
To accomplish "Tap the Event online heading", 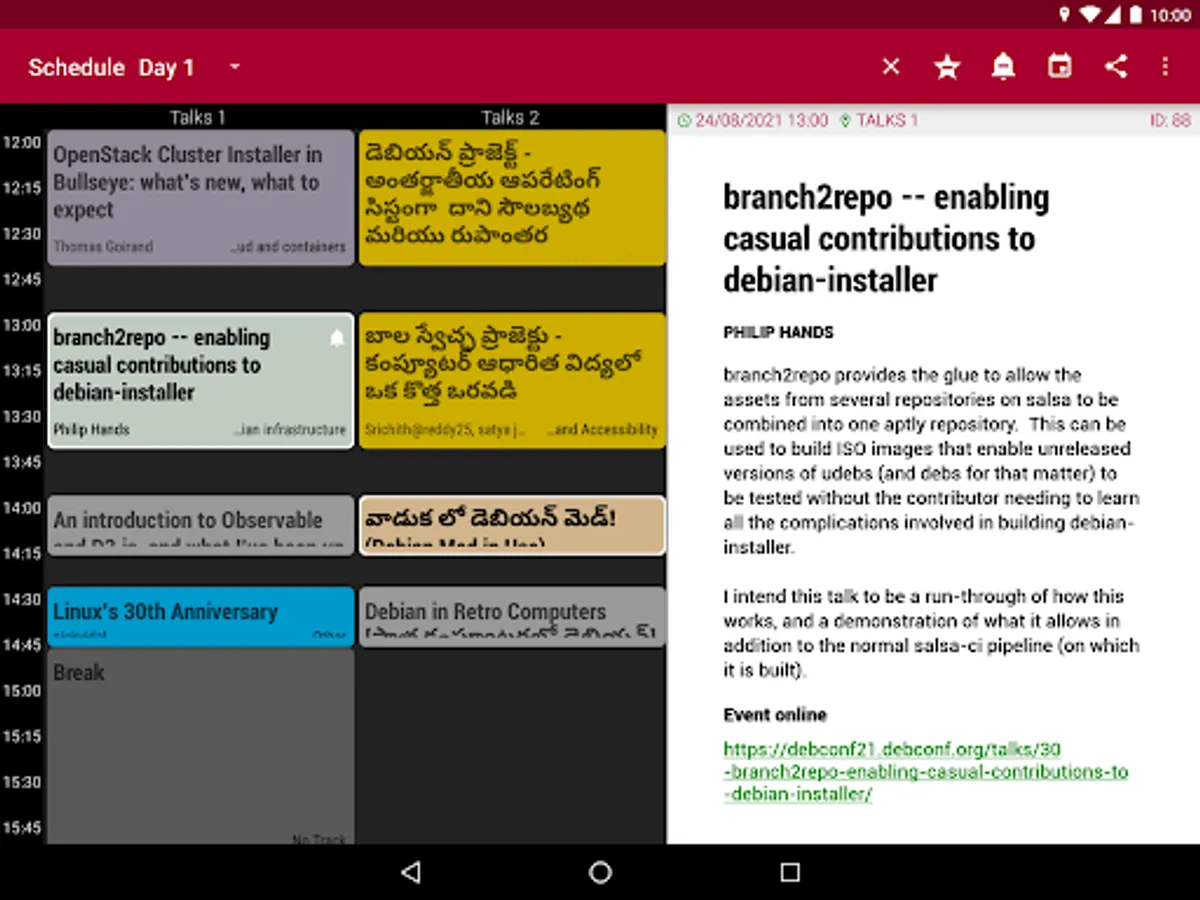I will pos(775,715).
